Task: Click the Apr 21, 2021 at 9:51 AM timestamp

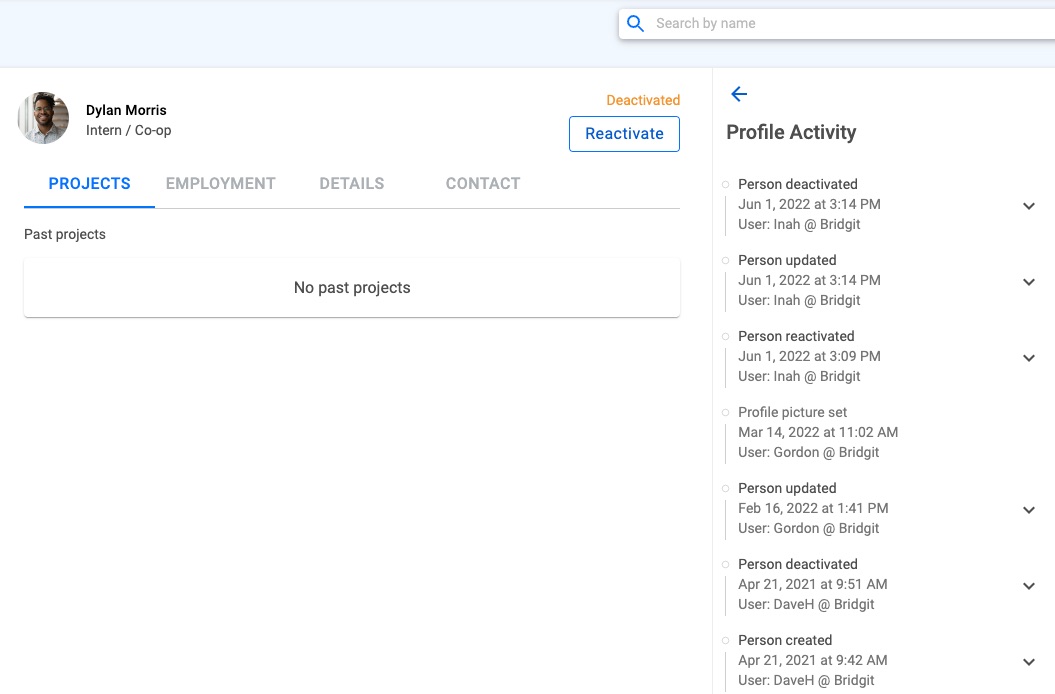Action: click(813, 585)
